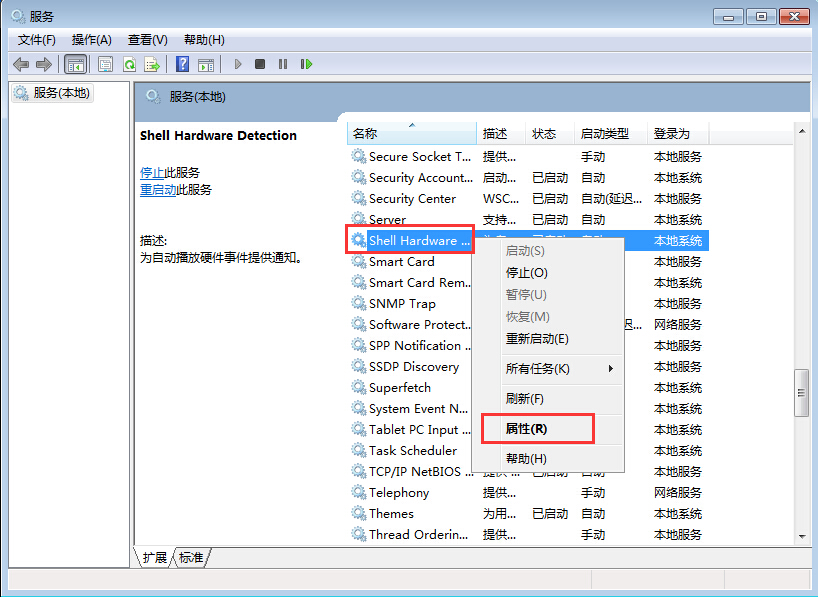The width and height of the screenshot is (818, 597).
Task: Click the blue Help question mark icon
Action: coord(182,64)
